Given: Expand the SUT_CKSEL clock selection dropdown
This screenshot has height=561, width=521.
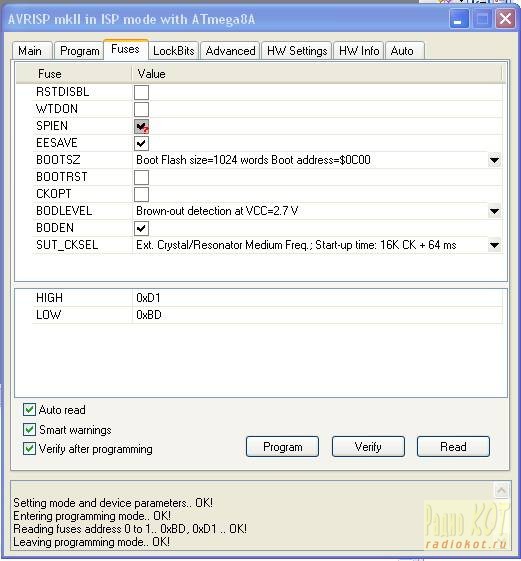Looking at the screenshot, I should [495, 245].
